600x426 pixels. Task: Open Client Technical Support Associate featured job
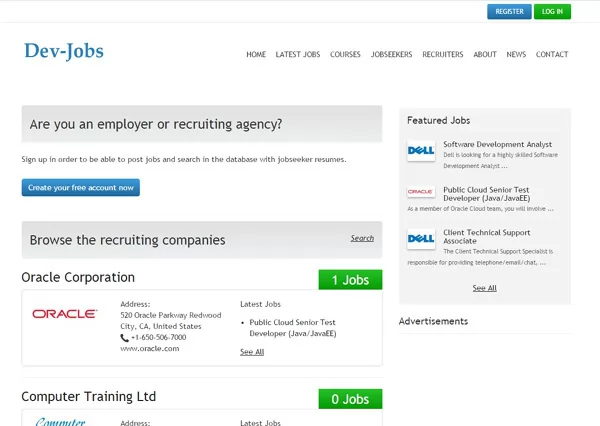click(487, 237)
